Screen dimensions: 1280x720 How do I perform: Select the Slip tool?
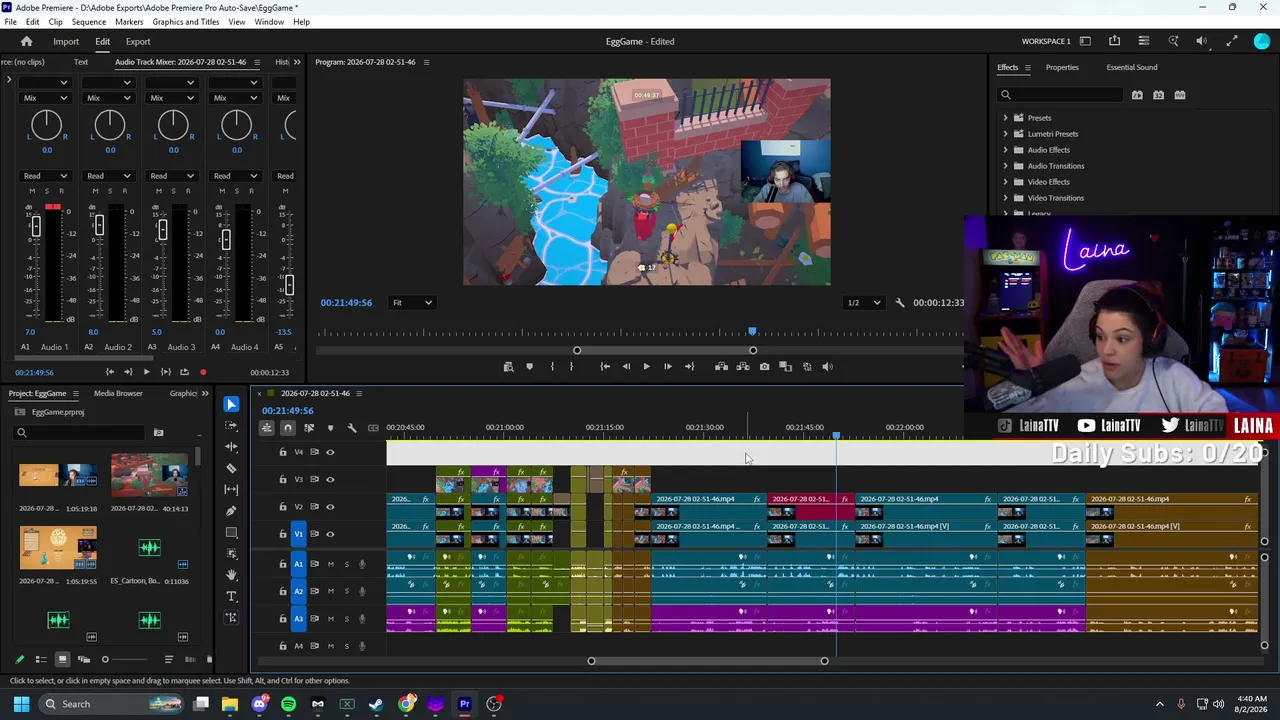pos(231,489)
